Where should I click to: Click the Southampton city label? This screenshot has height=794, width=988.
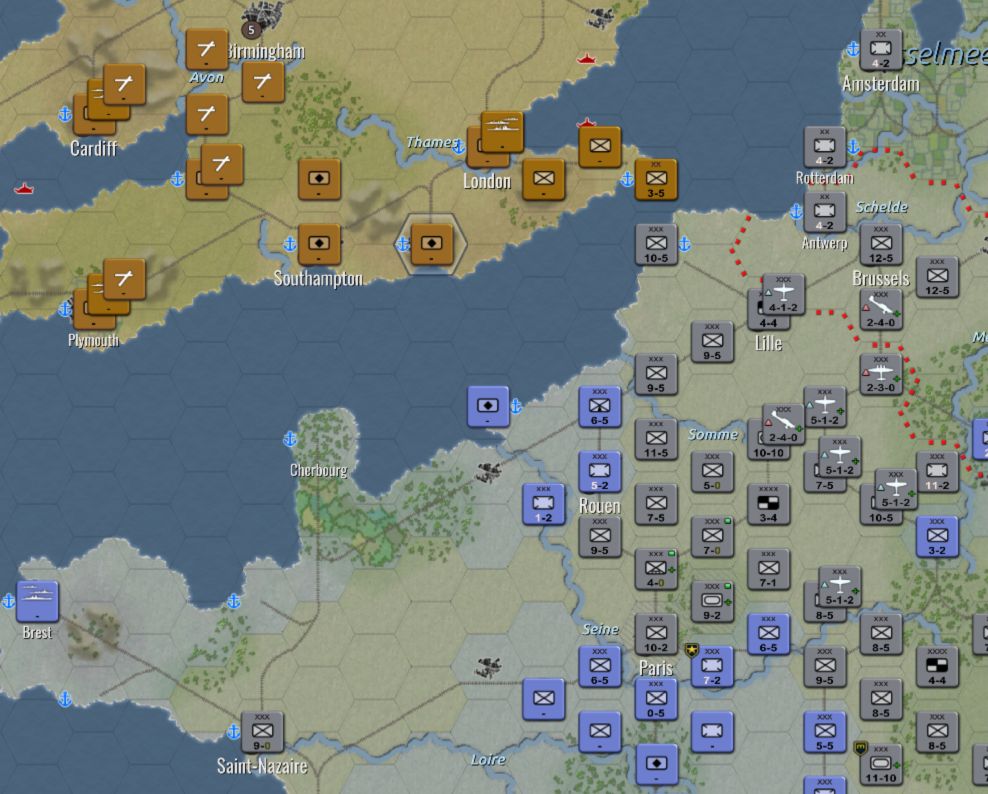click(x=318, y=279)
